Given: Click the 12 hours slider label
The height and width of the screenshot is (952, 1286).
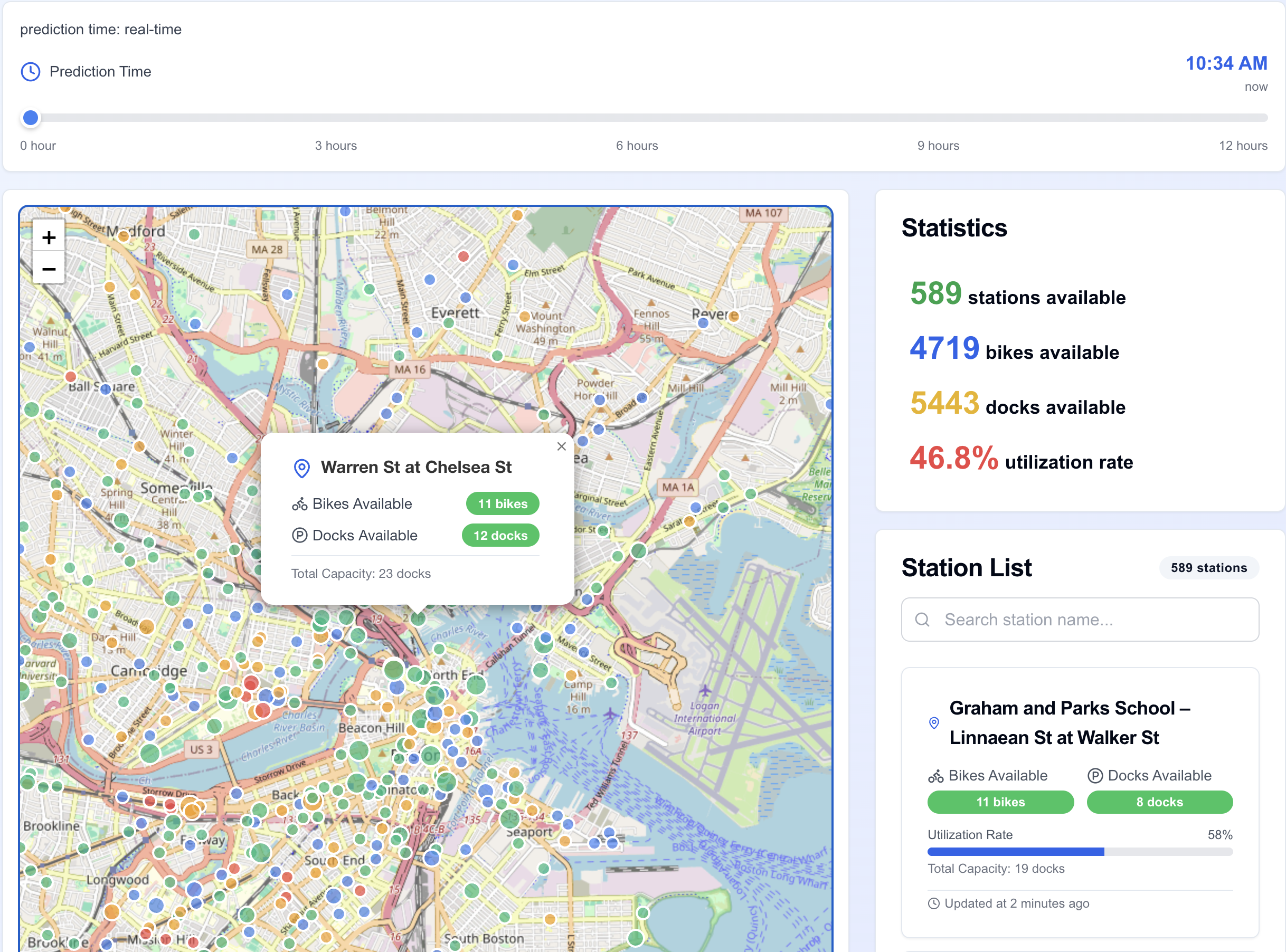Looking at the screenshot, I should [x=1242, y=146].
